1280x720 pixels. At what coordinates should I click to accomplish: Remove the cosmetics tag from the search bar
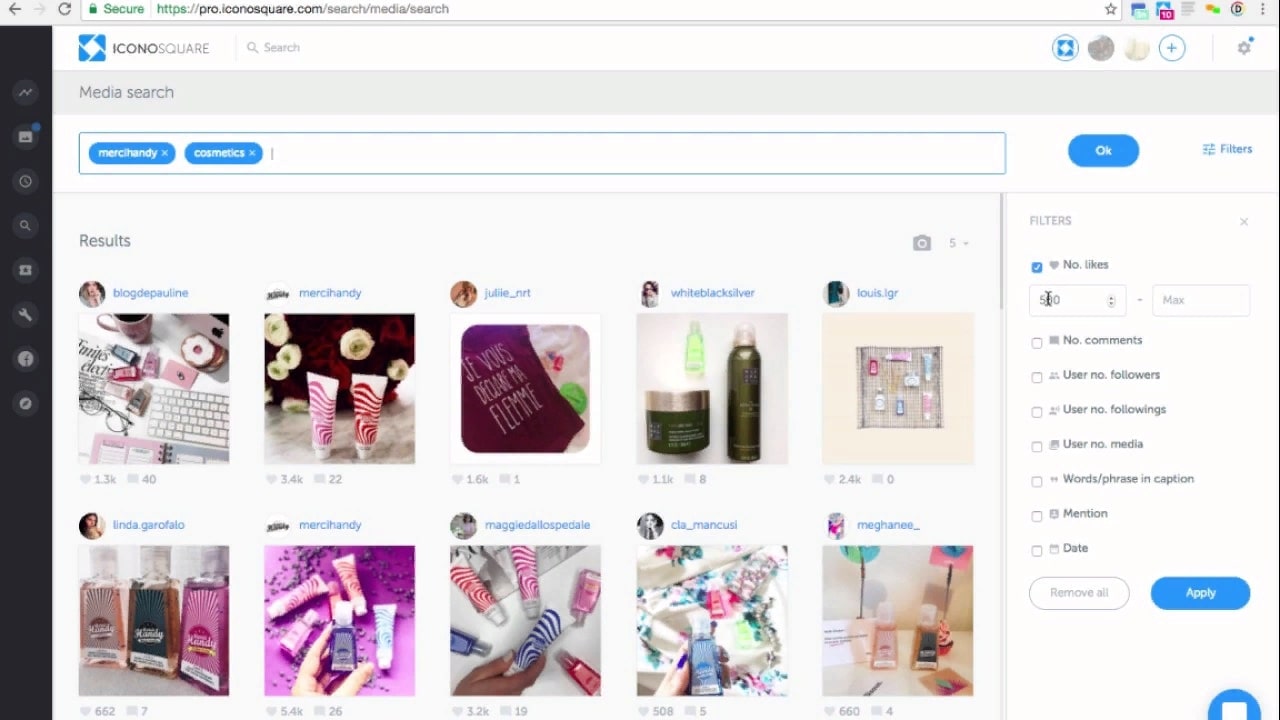[x=252, y=152]
